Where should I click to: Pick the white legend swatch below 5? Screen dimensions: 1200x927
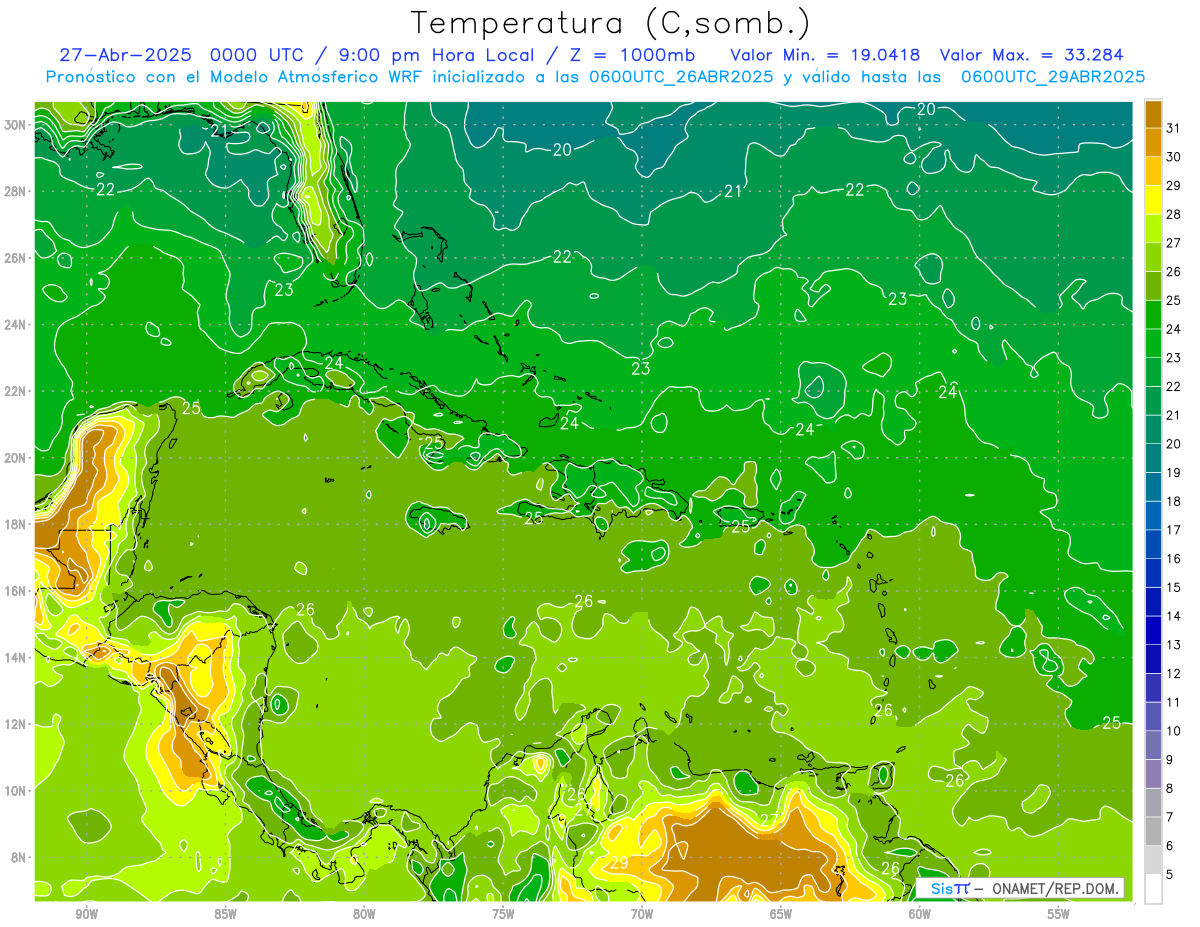coord(1153,889)
